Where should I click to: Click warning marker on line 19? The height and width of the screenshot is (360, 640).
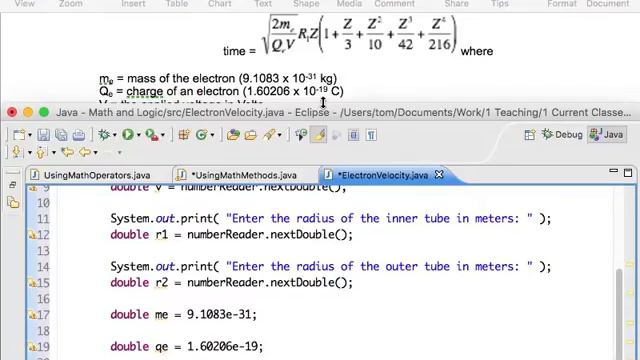(32, 347)
